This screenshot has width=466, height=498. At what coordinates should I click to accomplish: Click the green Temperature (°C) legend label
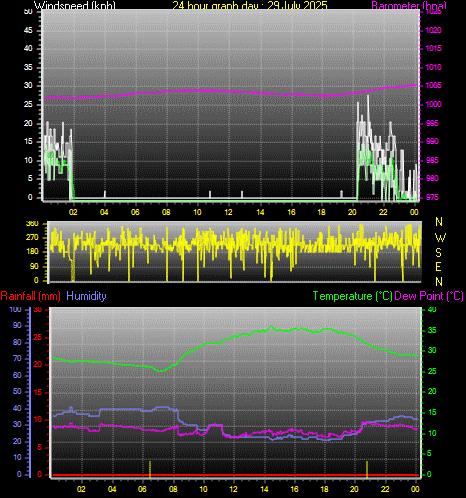click(353, 296)
